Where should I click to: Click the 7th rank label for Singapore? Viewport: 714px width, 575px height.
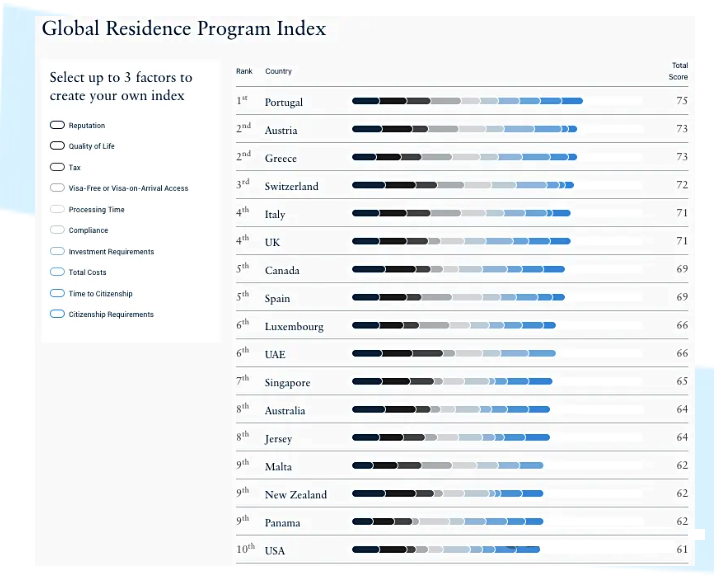[243, 380]
